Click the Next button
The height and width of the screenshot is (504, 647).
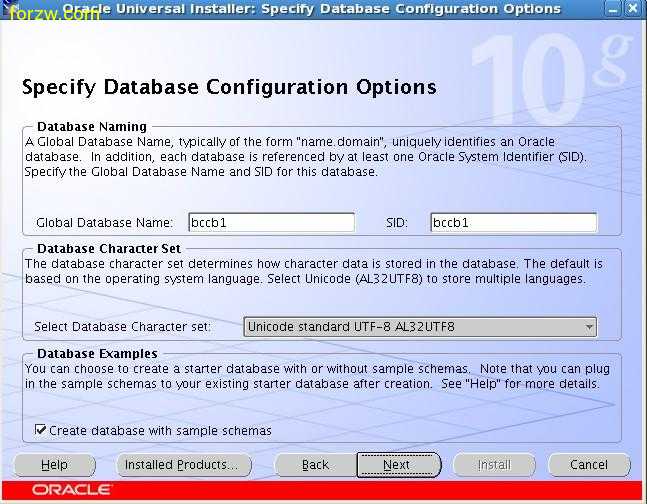pyautogui.click(x=397, y=465)
